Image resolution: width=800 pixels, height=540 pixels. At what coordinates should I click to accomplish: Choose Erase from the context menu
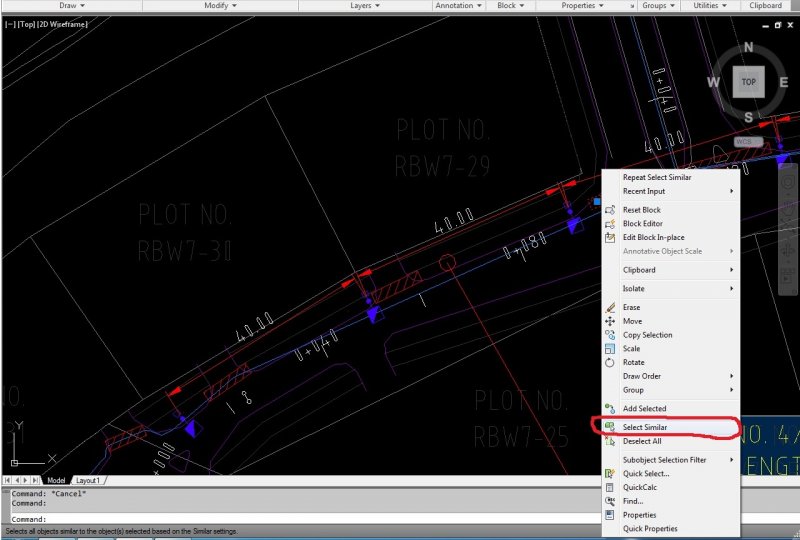pyautogui.click(x=631, y=307)
